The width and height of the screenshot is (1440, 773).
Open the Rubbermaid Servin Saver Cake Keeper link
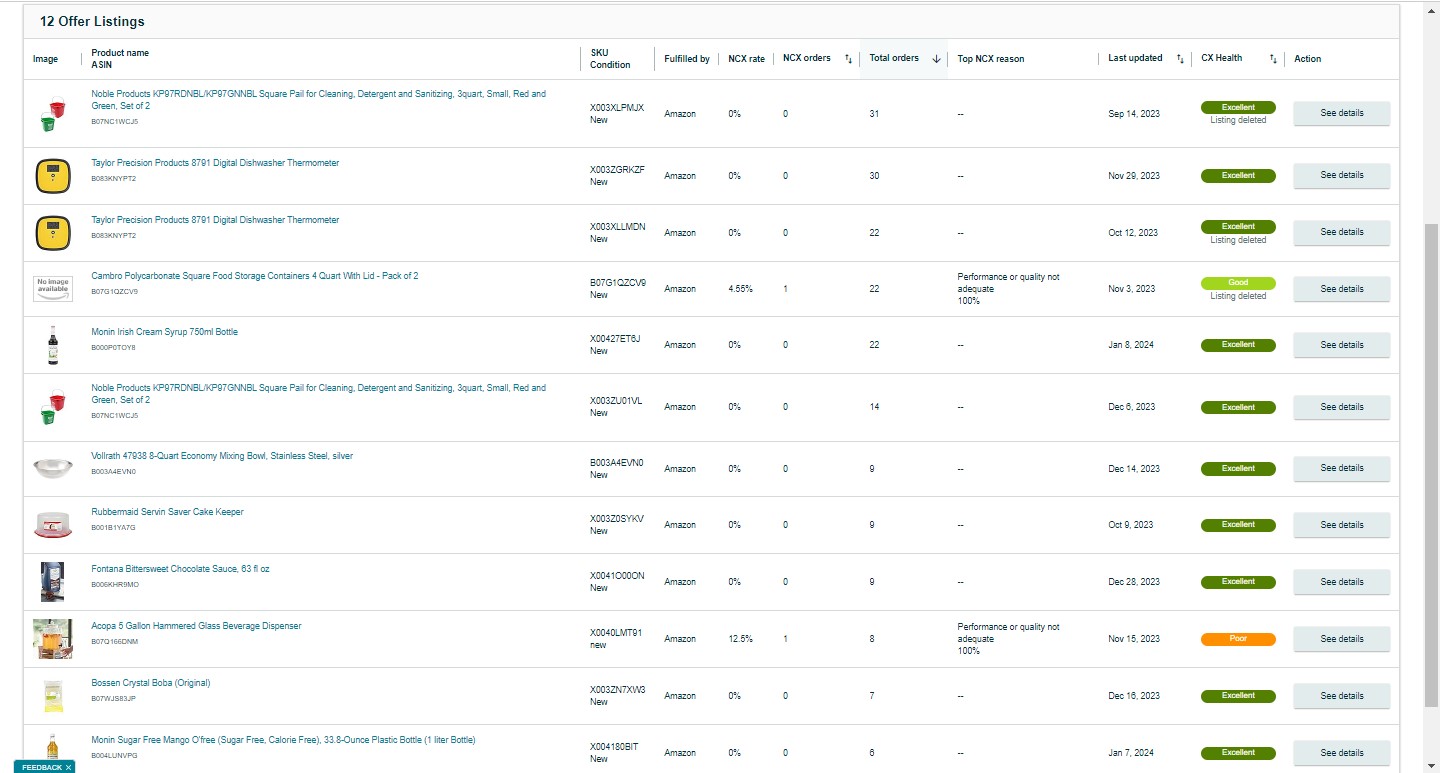coord(167,512)
